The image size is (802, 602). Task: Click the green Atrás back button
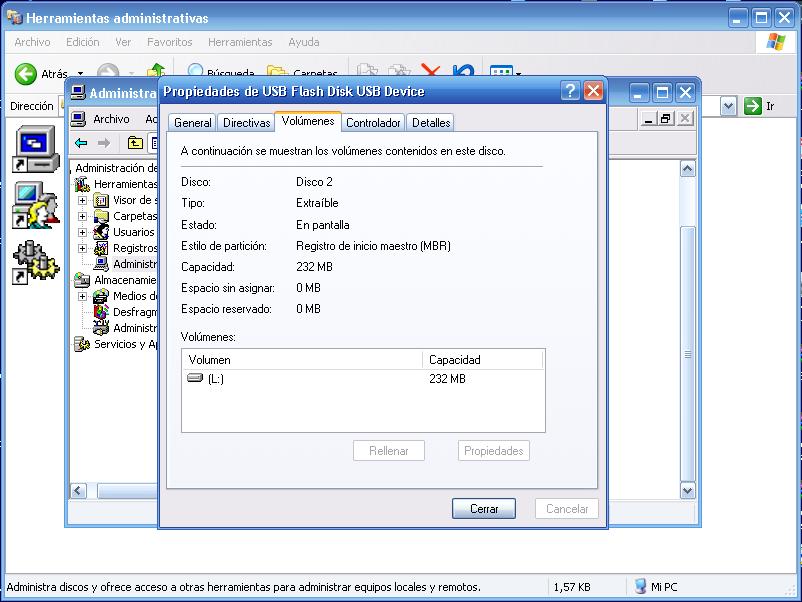click(x=26, y=74)
